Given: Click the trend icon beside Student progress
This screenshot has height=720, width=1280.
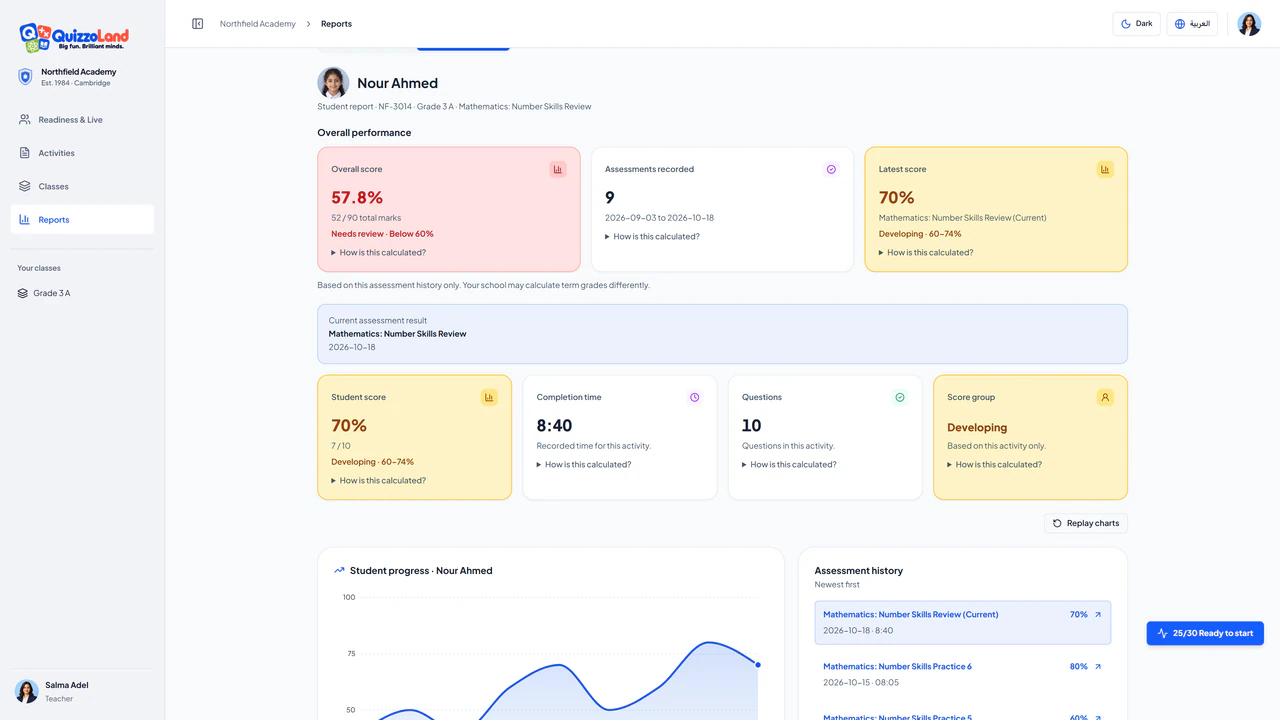Looking at the screenshot, I should click(340, 571).
